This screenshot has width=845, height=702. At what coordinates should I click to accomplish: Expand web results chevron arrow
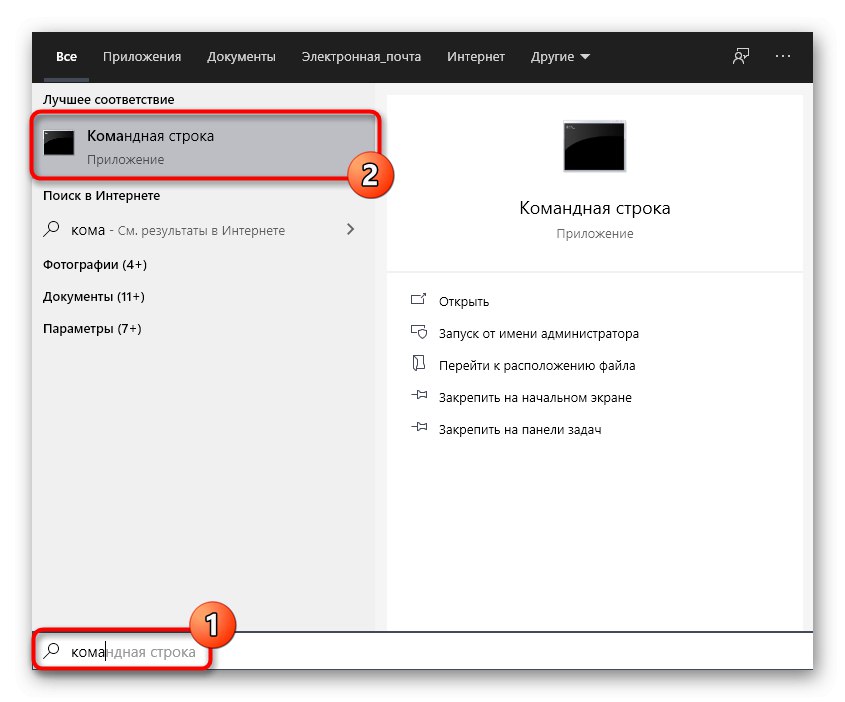click(350, 230)
